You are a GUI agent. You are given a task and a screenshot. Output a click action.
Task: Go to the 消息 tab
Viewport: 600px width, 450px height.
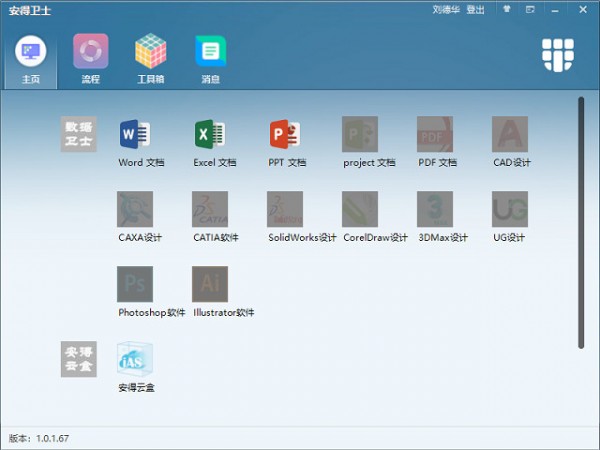[x=210, y=57]
